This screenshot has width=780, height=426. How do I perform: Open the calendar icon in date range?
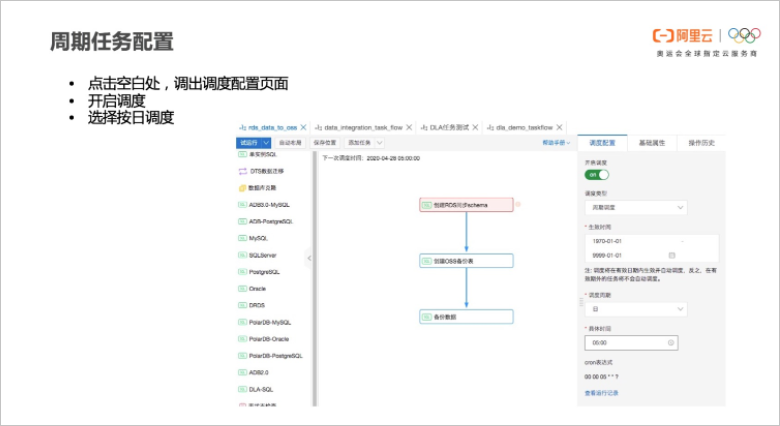pos(672,255)
